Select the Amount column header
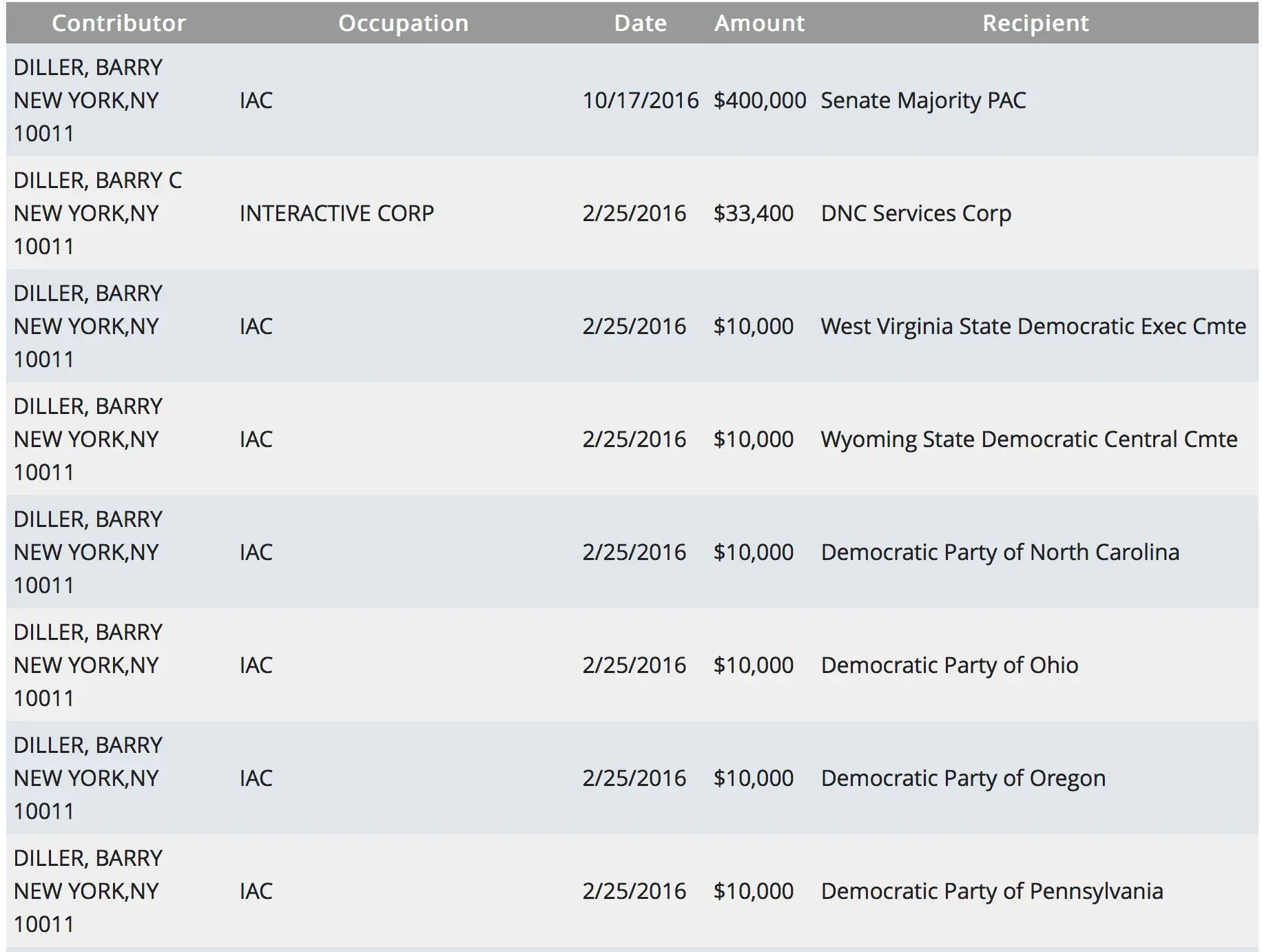This screenshot has height=952, width=1262. point(759,23)
